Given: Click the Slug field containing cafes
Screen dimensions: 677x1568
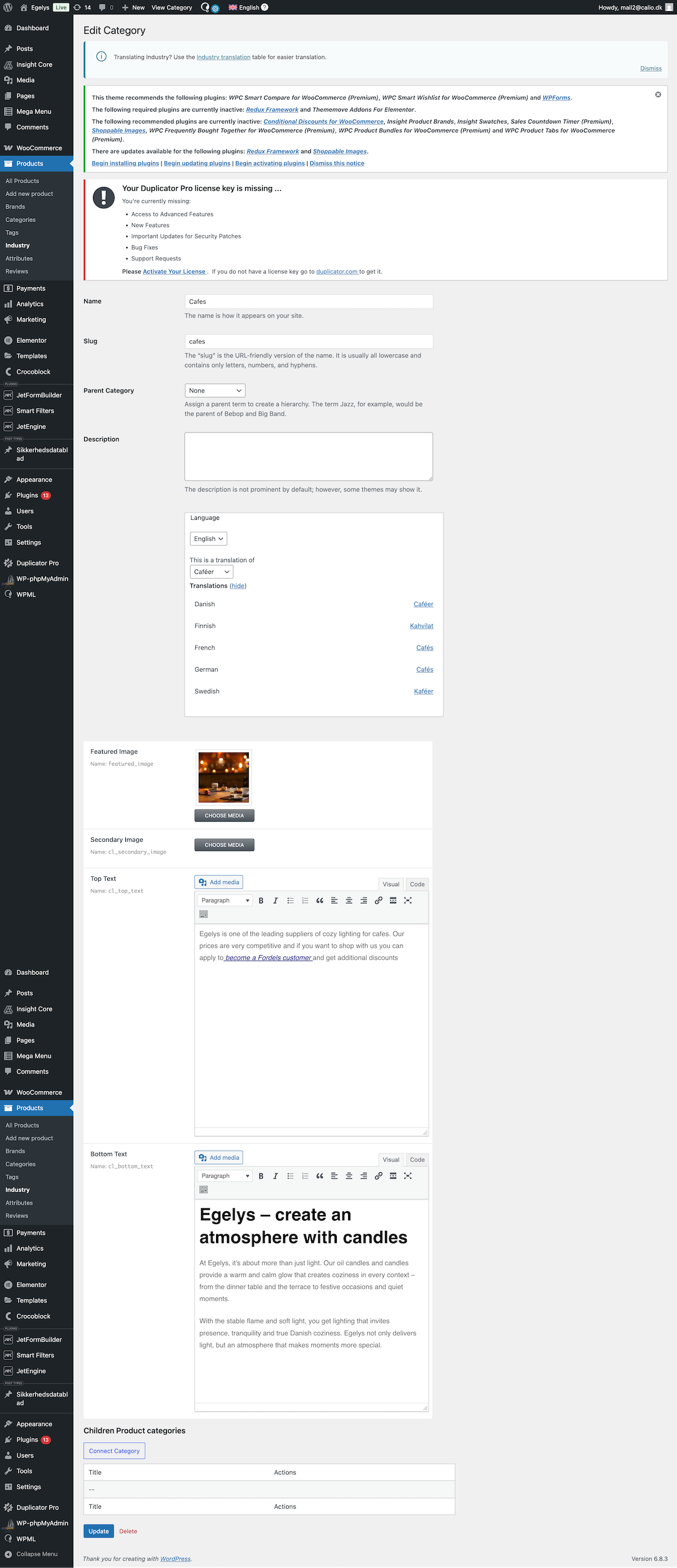Looking at the screenshot, I should (x=309, y=342).
